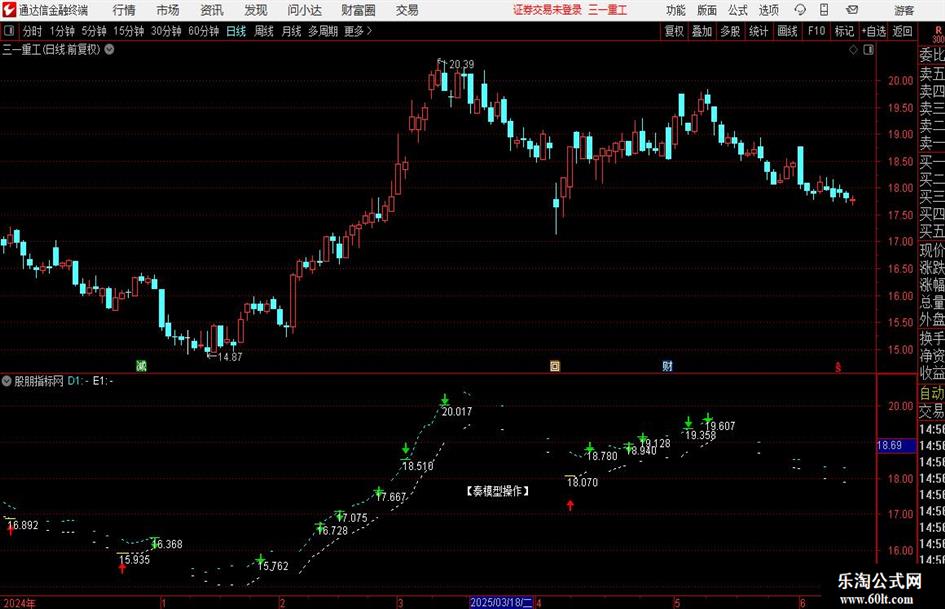
Task: Open the 公式 menu
Action: (738, 10)
